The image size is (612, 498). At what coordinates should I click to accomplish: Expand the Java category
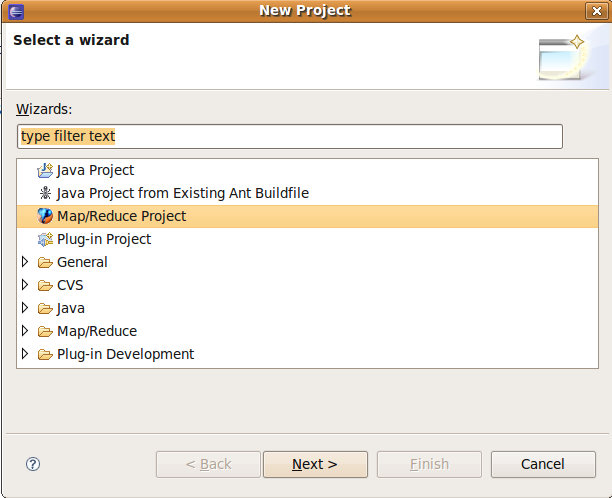click(x=26, y=309)
